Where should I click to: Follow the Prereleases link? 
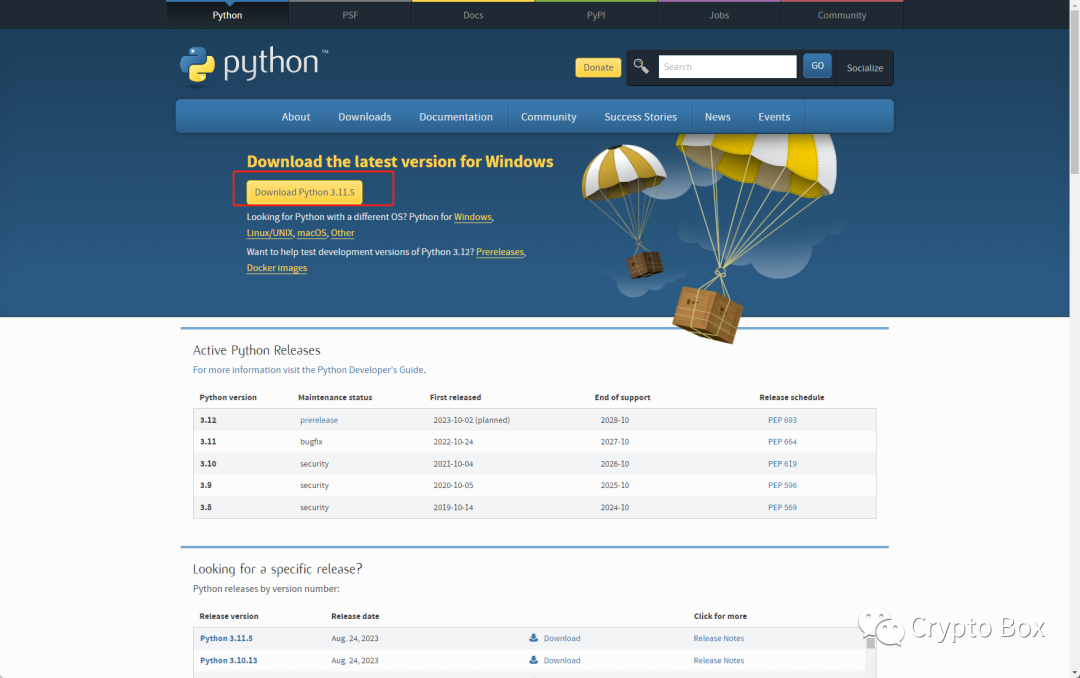tap(499, 252)
